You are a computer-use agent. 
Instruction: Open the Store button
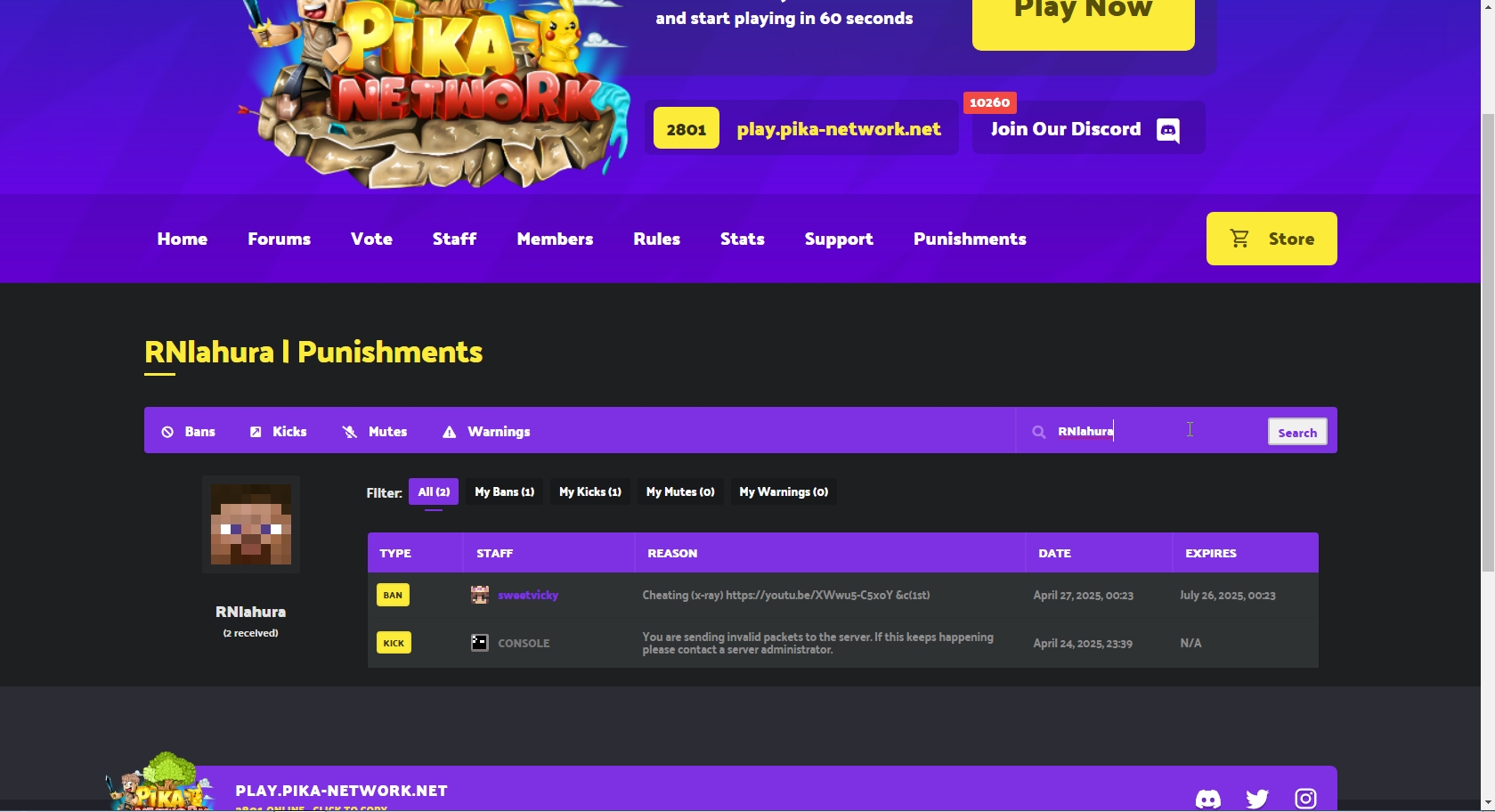tap(1272, 239)
